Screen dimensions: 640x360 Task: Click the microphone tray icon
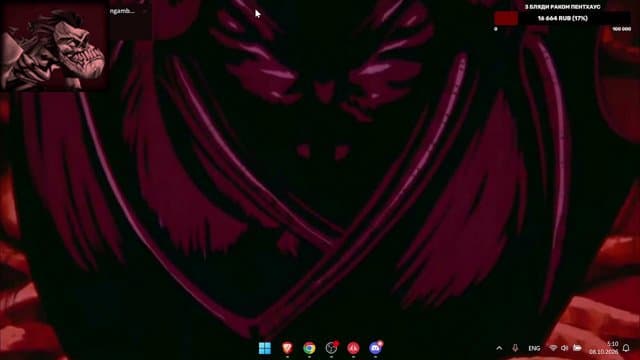(x=515, y=348)
